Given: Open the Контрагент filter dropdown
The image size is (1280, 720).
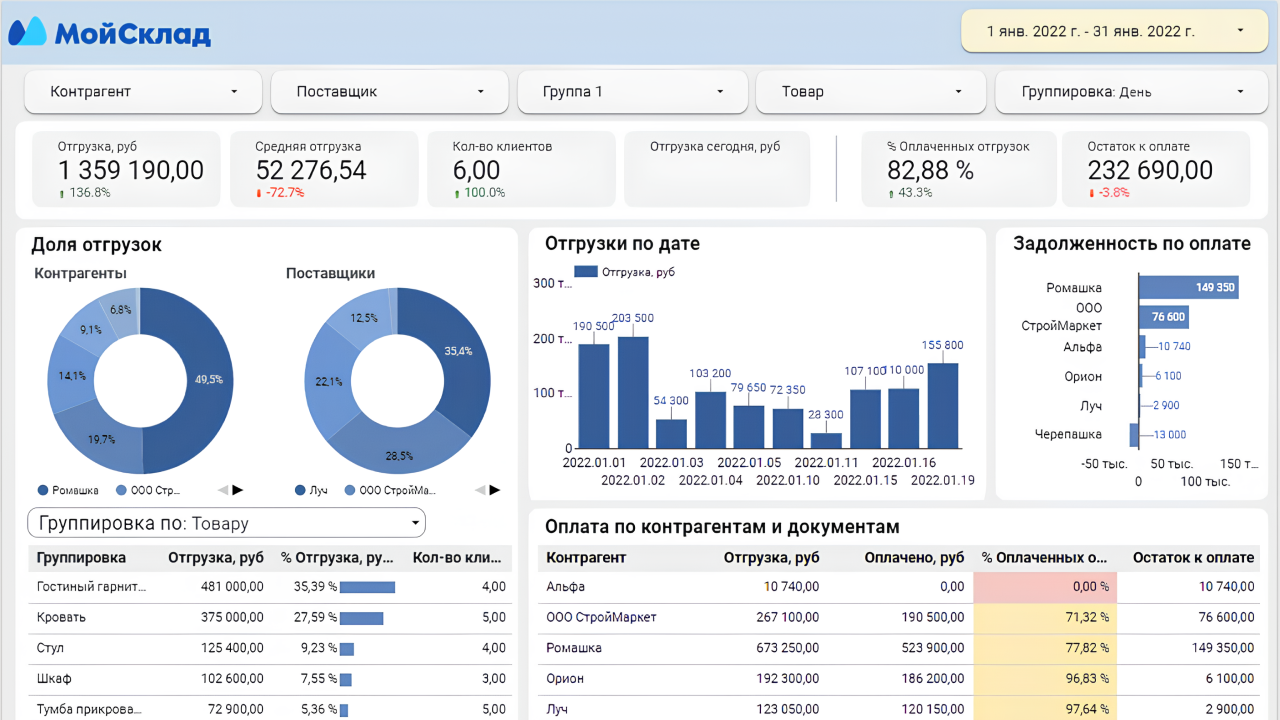Looking at the screenshot, I should pyautogui.click(x=143, y=91).
